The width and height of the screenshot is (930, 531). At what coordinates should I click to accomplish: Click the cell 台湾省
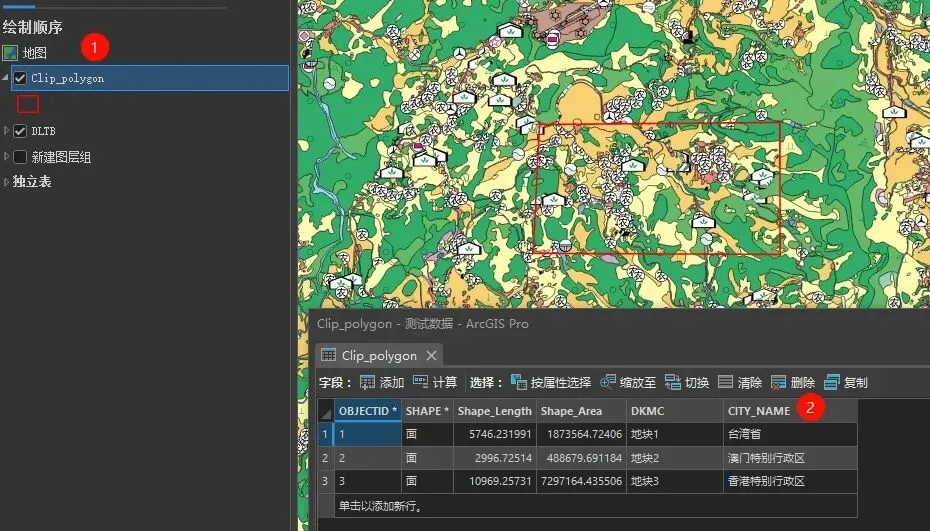790,434
